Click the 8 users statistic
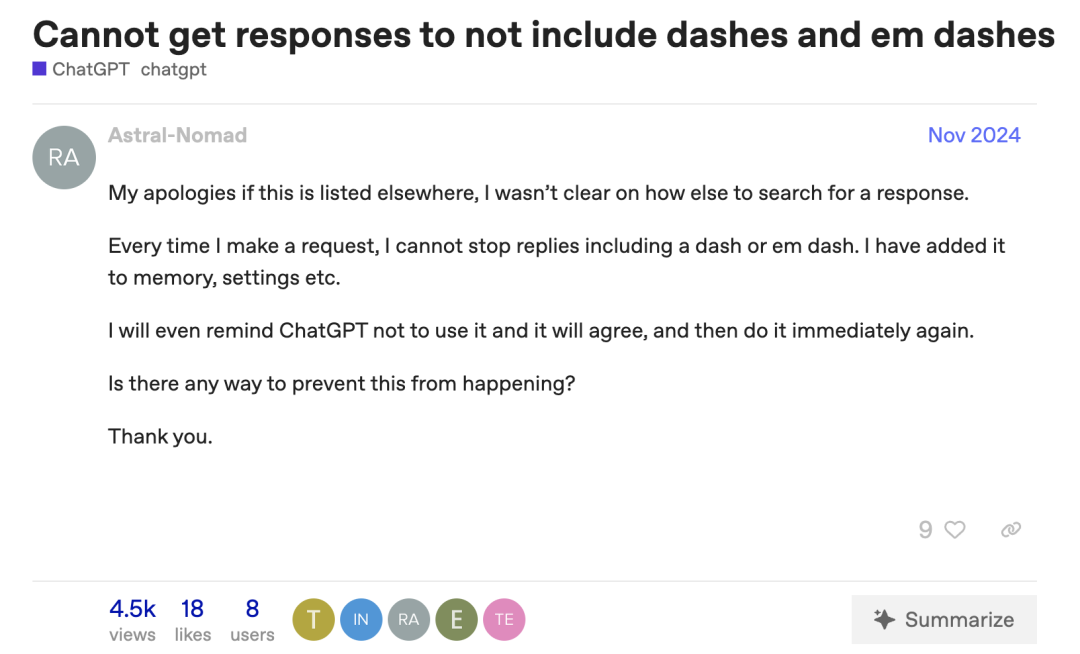Image resolution: width=1080 pixels, height=654 pixels. click(252, 620)
